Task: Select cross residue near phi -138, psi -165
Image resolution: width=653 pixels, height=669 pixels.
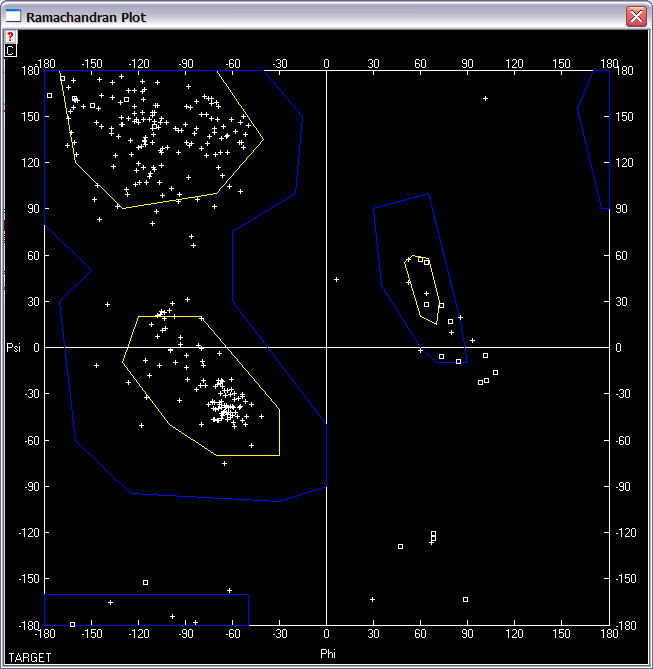Action: 110,602
